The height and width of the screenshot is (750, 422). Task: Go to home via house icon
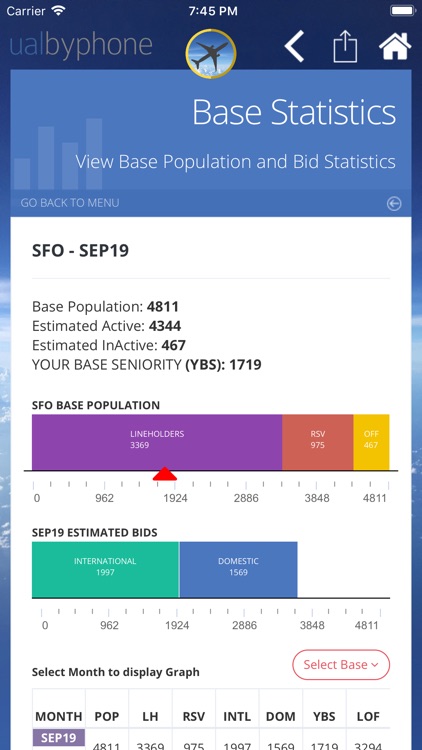[x=395, y=46]
